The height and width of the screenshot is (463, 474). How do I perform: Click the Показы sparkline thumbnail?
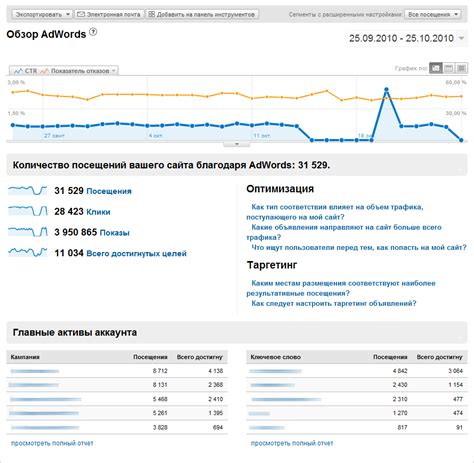click(x=28, y=231)
